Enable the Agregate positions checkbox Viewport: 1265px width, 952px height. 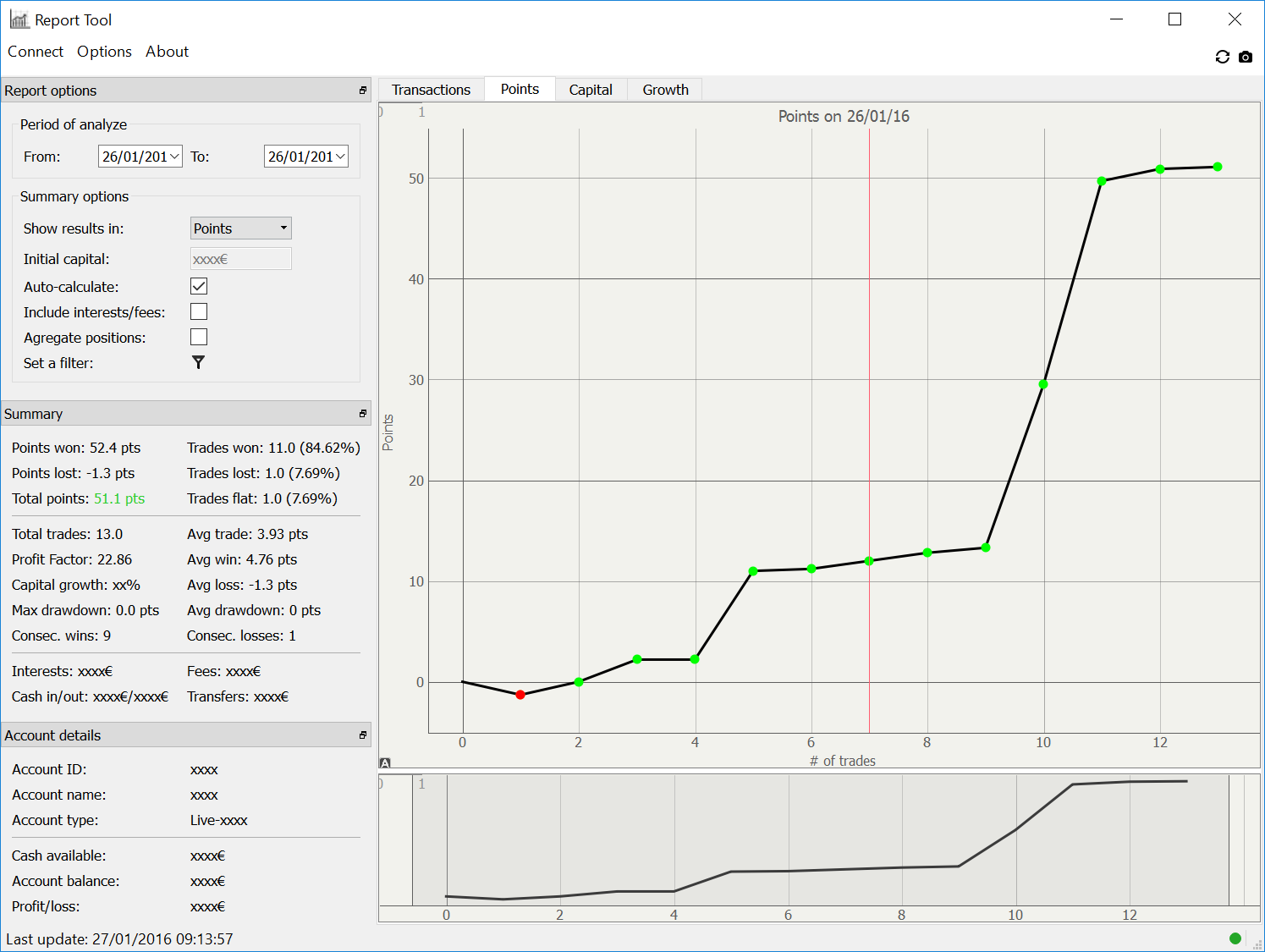(199, 337)
